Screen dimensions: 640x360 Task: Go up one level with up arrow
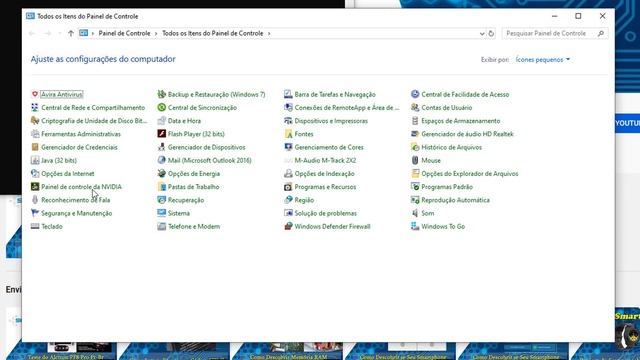point(71,33)
